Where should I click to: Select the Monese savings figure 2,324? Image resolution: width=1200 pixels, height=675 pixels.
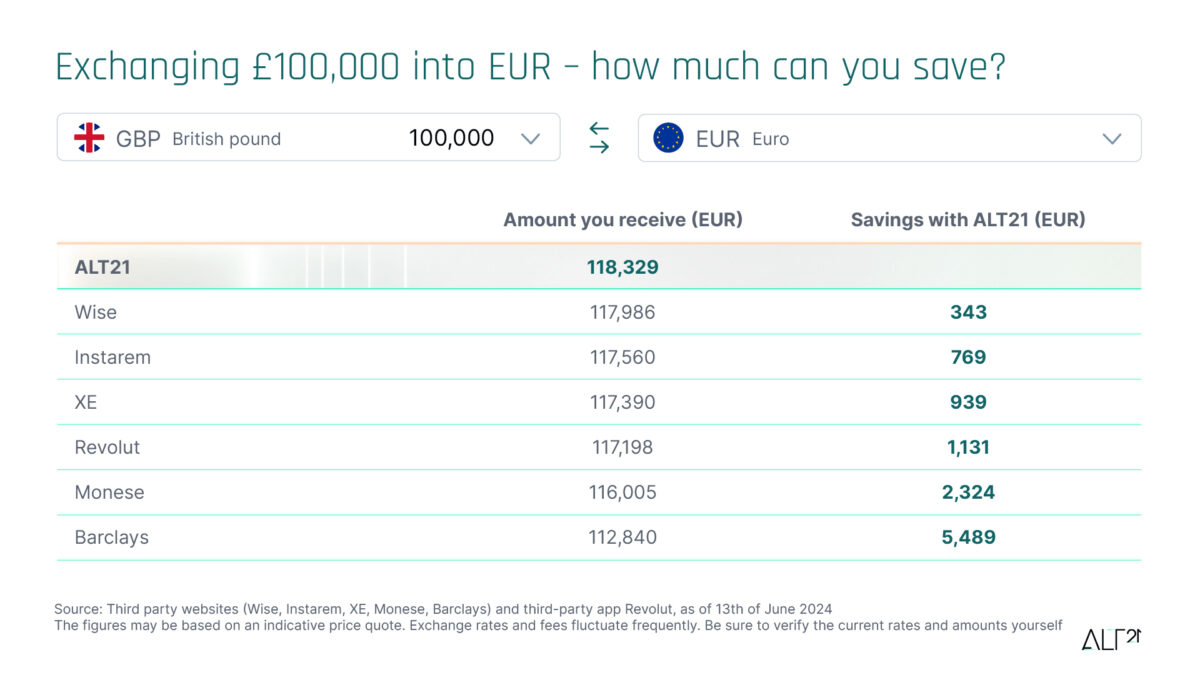969,492
